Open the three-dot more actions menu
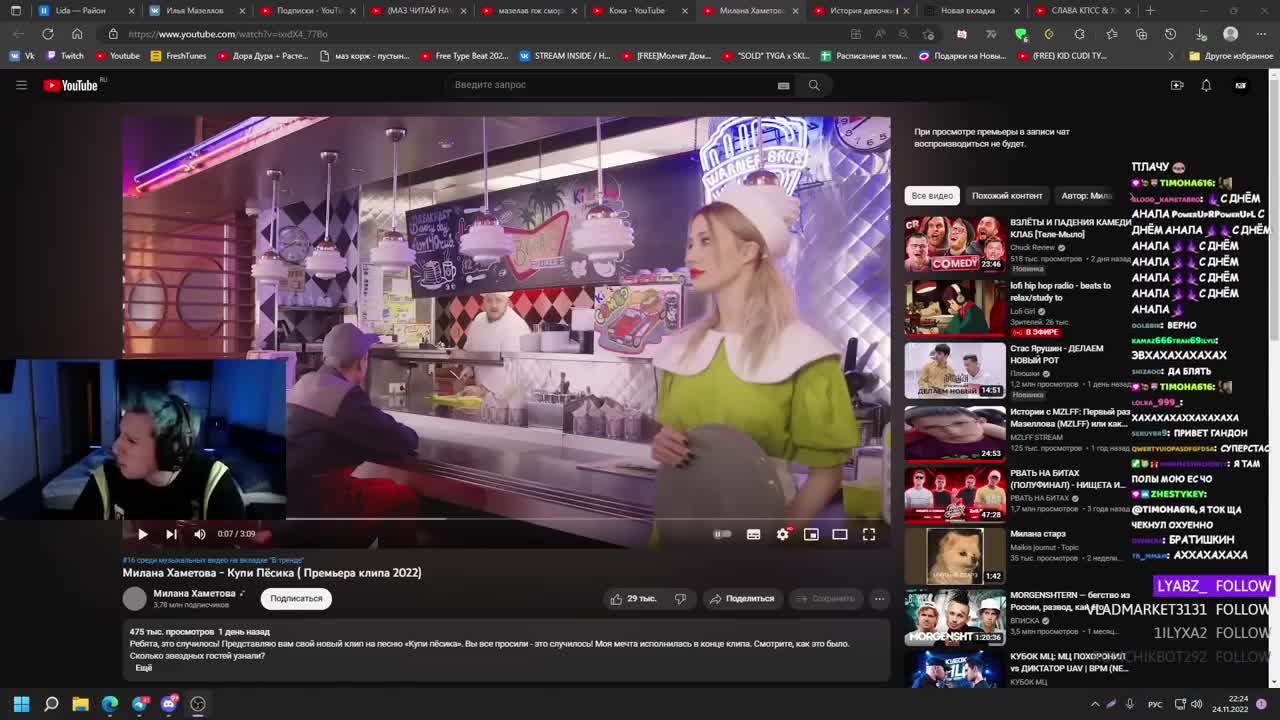Viewport: 1280px width, 720px height. click(879, 598)
